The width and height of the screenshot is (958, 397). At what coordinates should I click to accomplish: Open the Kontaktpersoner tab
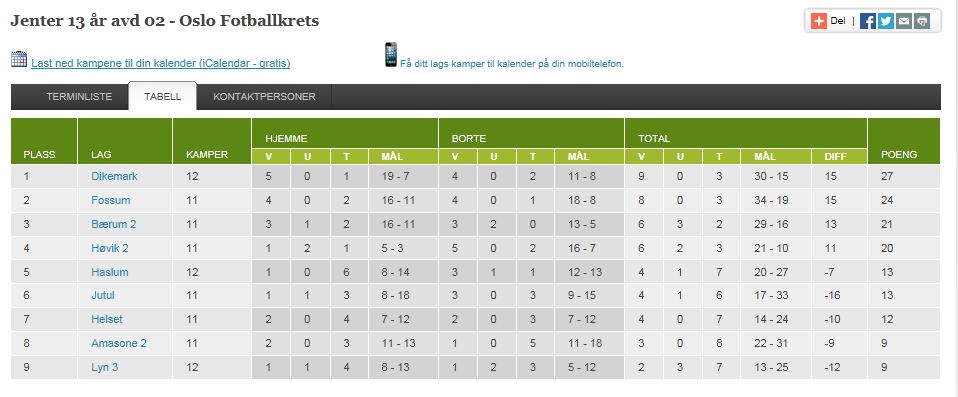click(265, 97)
